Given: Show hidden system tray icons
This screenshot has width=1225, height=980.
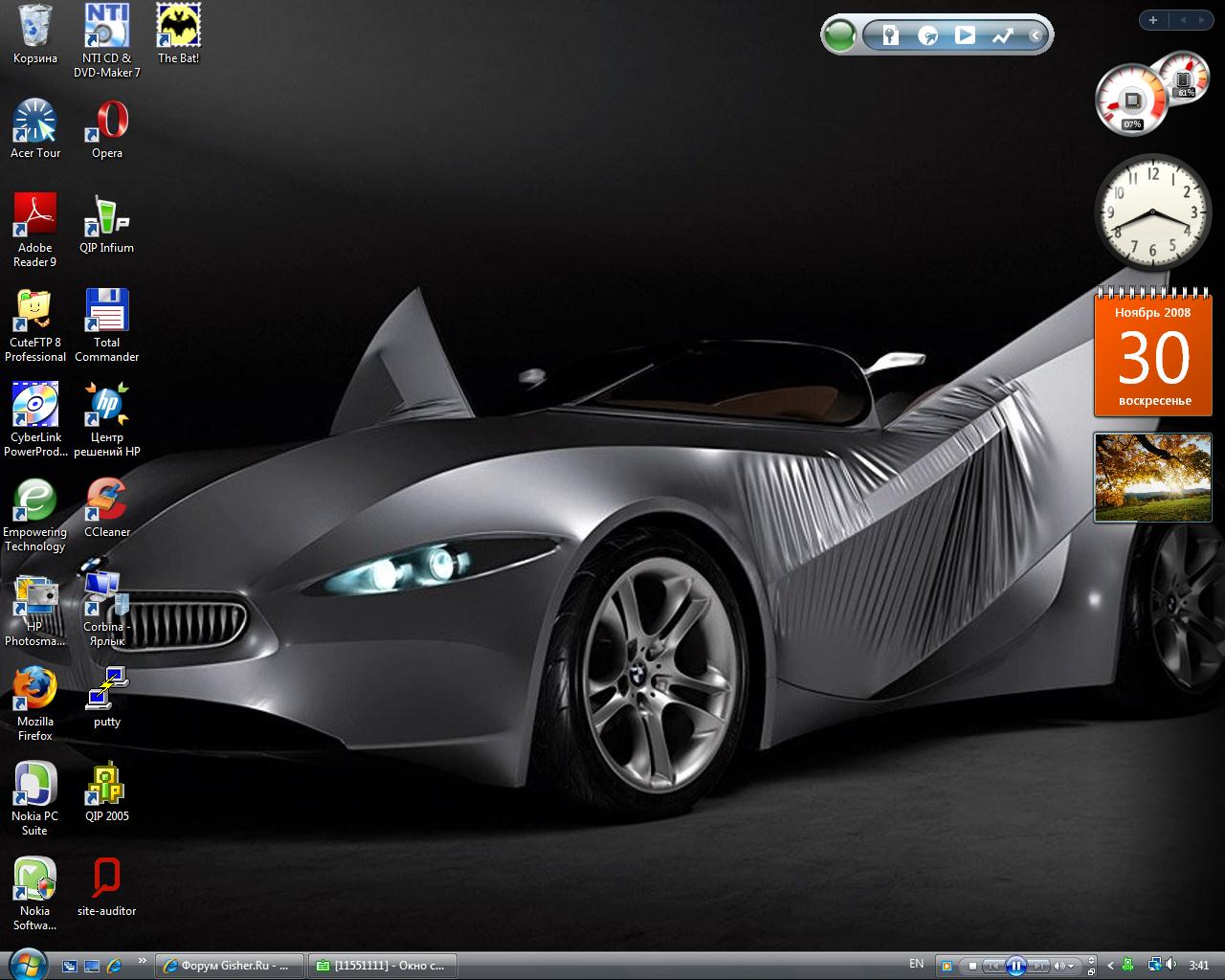Looking at the screenshot, I should click(x=1110, y=966).
